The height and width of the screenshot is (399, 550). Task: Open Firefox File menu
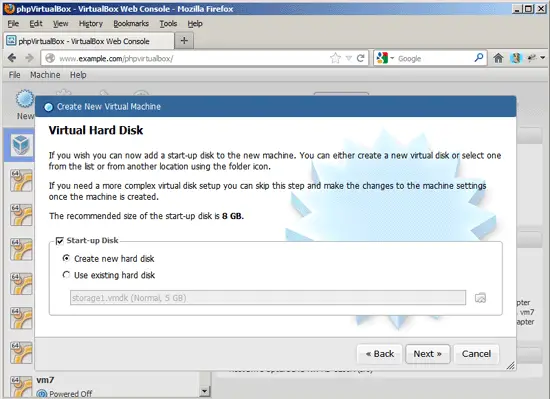point(13,23)
